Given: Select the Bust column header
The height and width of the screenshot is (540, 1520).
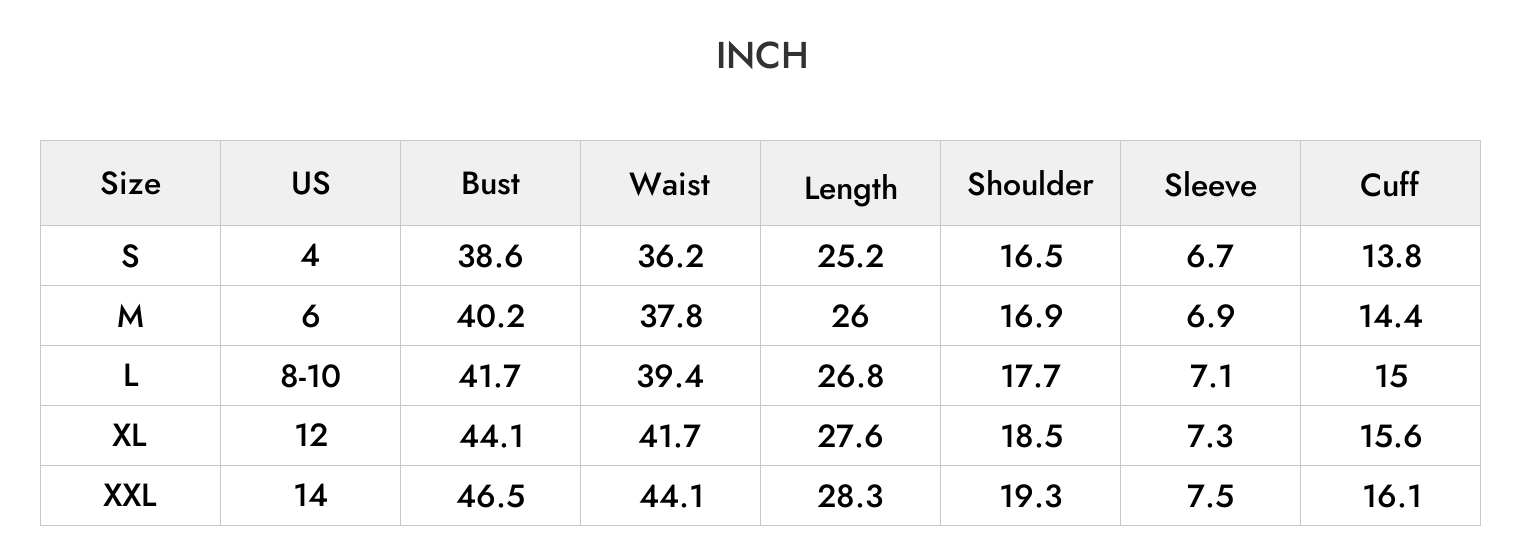Looking at the screenshot, I should [490, 183].
